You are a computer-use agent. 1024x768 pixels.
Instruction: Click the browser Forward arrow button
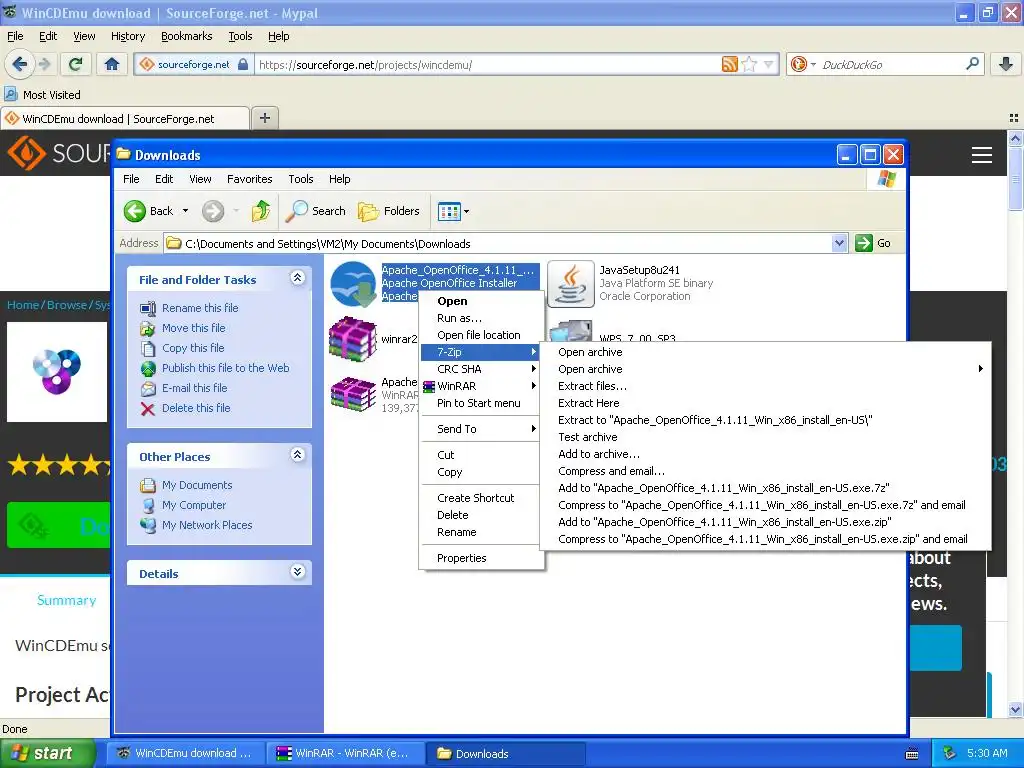pyautogui.click(x=44, y=64)
